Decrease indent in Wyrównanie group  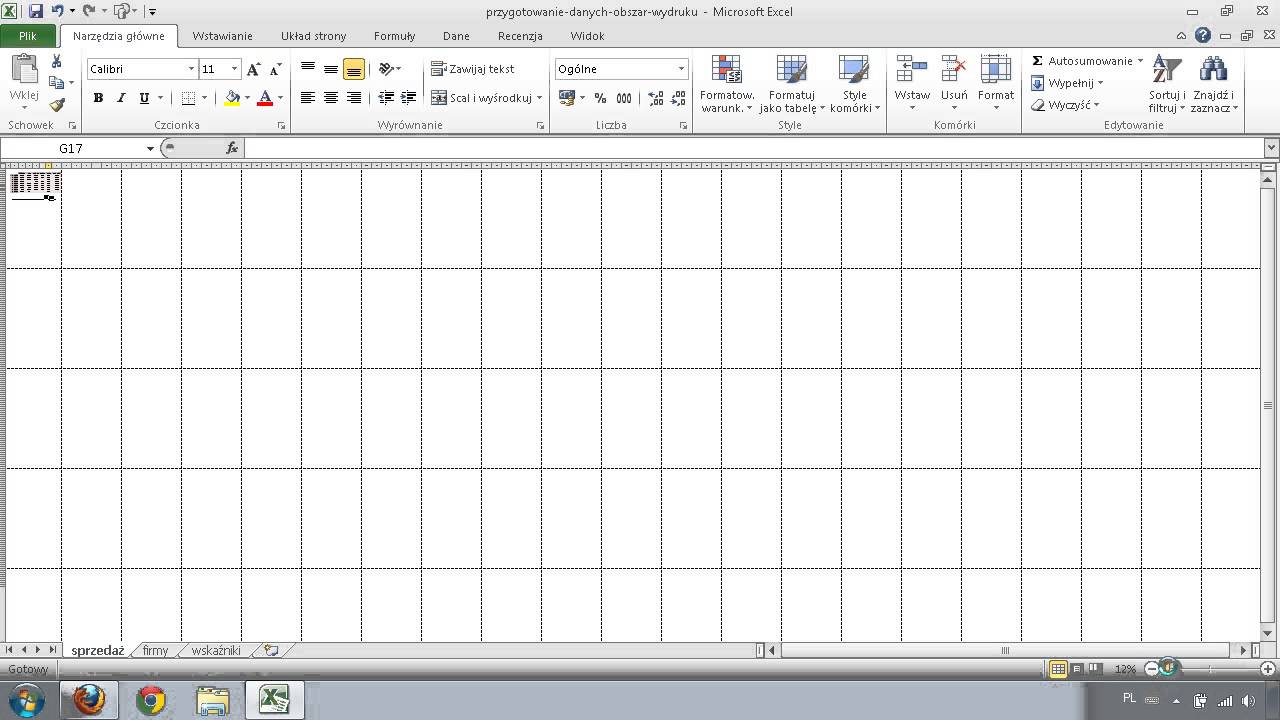click(x=386, y=98)
